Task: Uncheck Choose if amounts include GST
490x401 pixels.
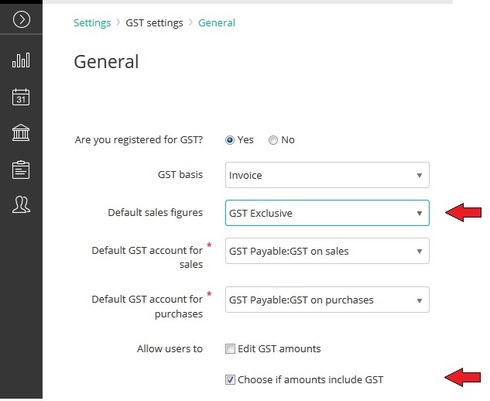Action: click(230, 379)
